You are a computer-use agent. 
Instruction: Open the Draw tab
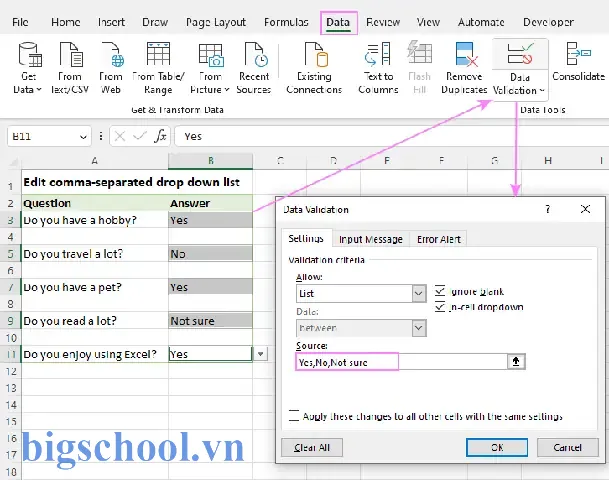(x=155, y=23)
